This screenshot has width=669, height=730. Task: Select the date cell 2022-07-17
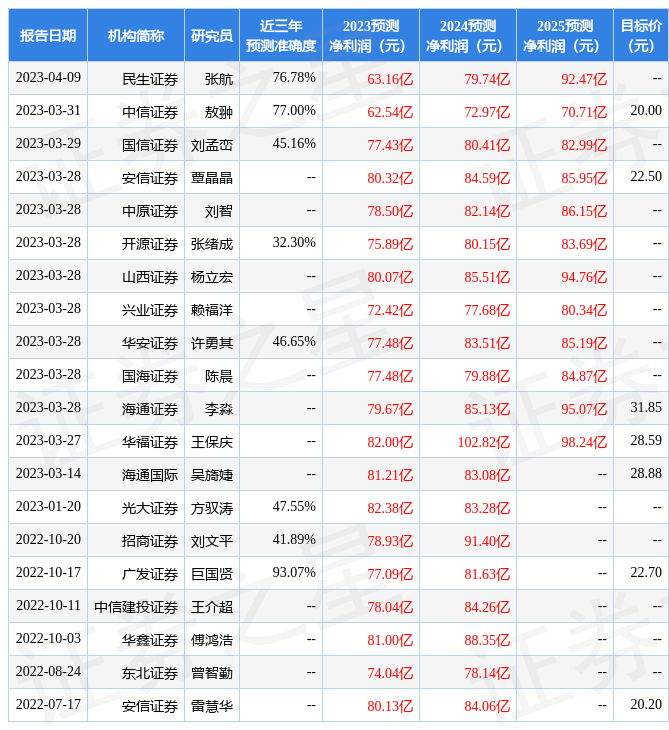coord(48,705)
